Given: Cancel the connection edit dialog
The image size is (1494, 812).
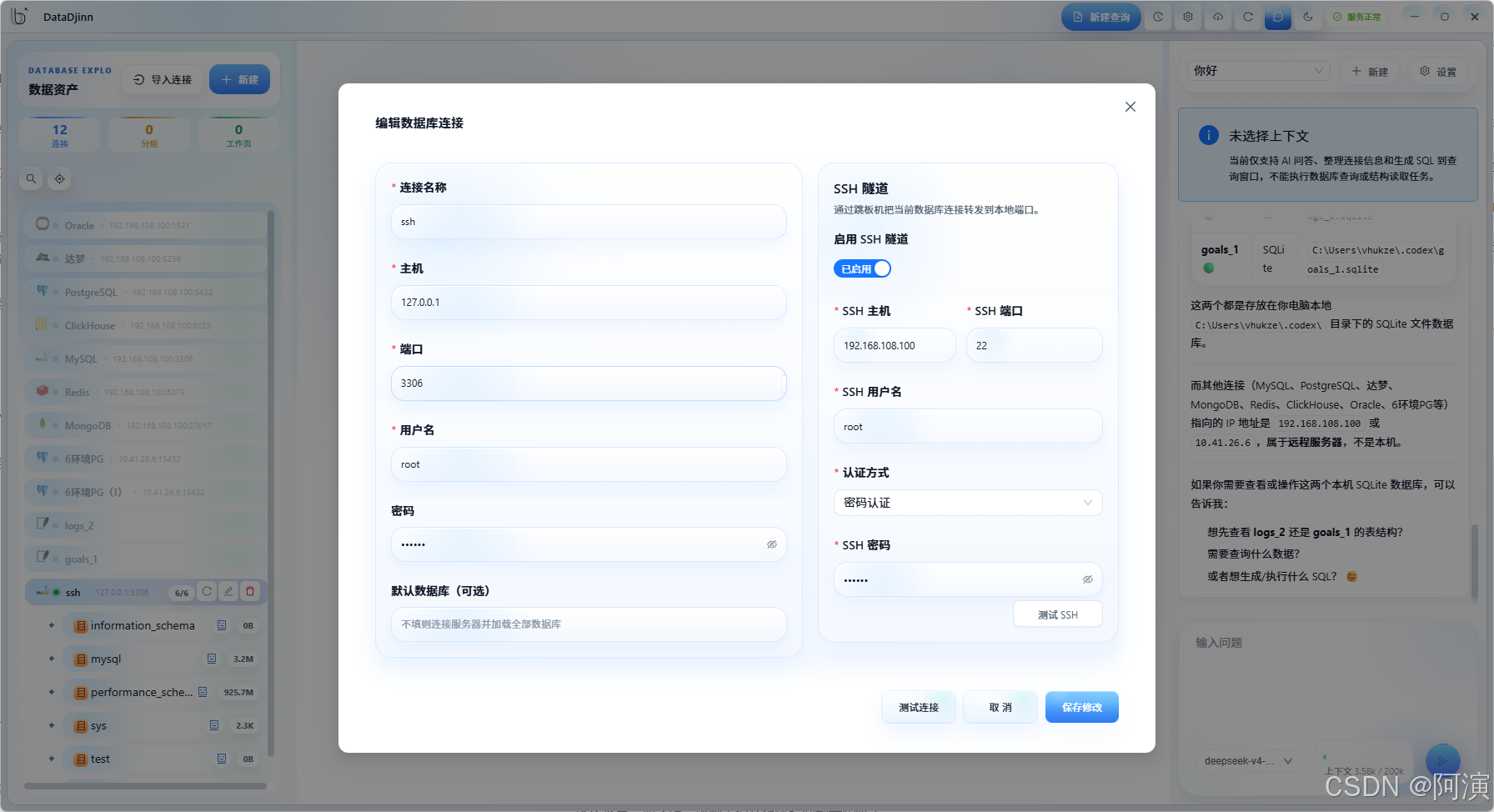Looking at the screenshot, I should point(1000,707).
